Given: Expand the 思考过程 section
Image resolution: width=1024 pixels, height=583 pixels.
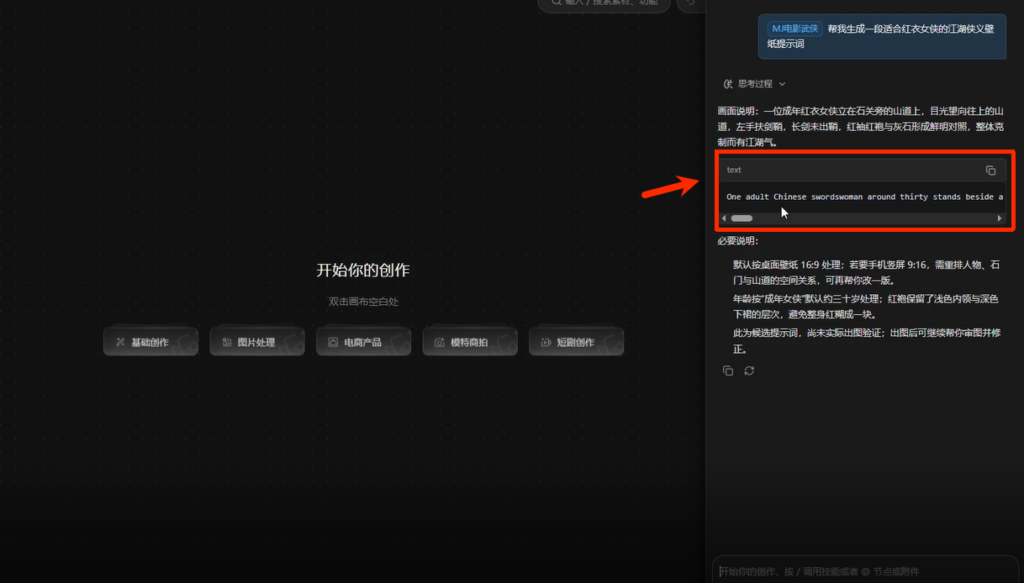Looking at the screenshot, I should 754,84.
